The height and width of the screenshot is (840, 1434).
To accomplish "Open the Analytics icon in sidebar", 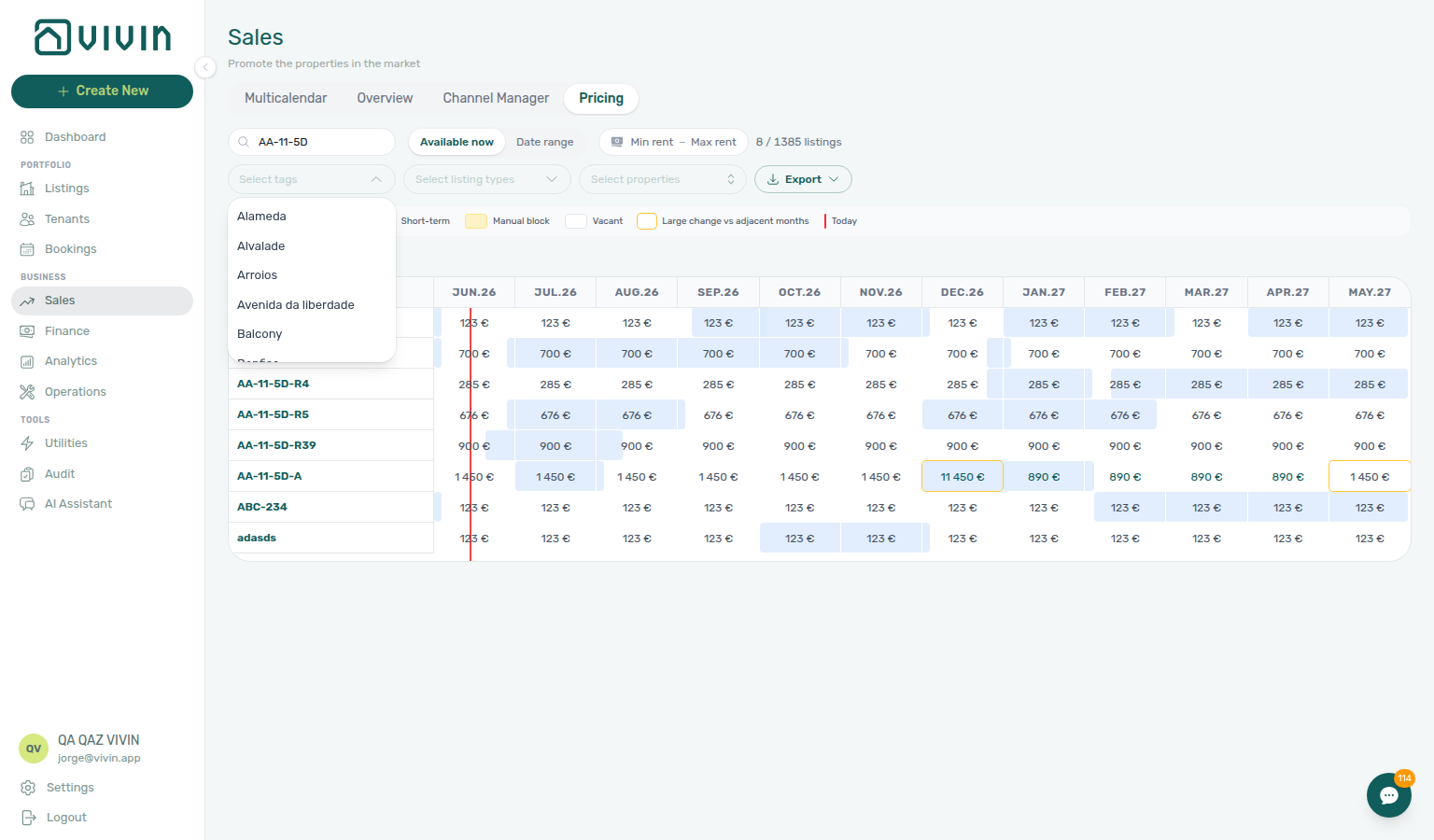I will [27, 361].
